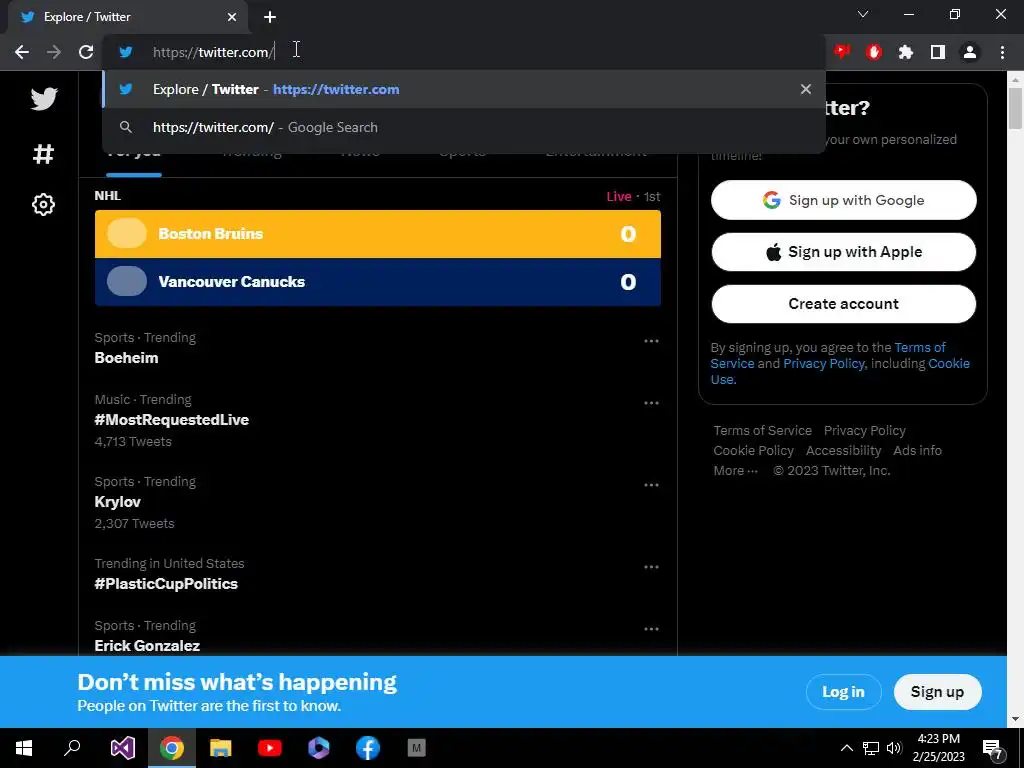1024x768 pixels.
Task: Sign up with Apple
Action: coord(843,251)
